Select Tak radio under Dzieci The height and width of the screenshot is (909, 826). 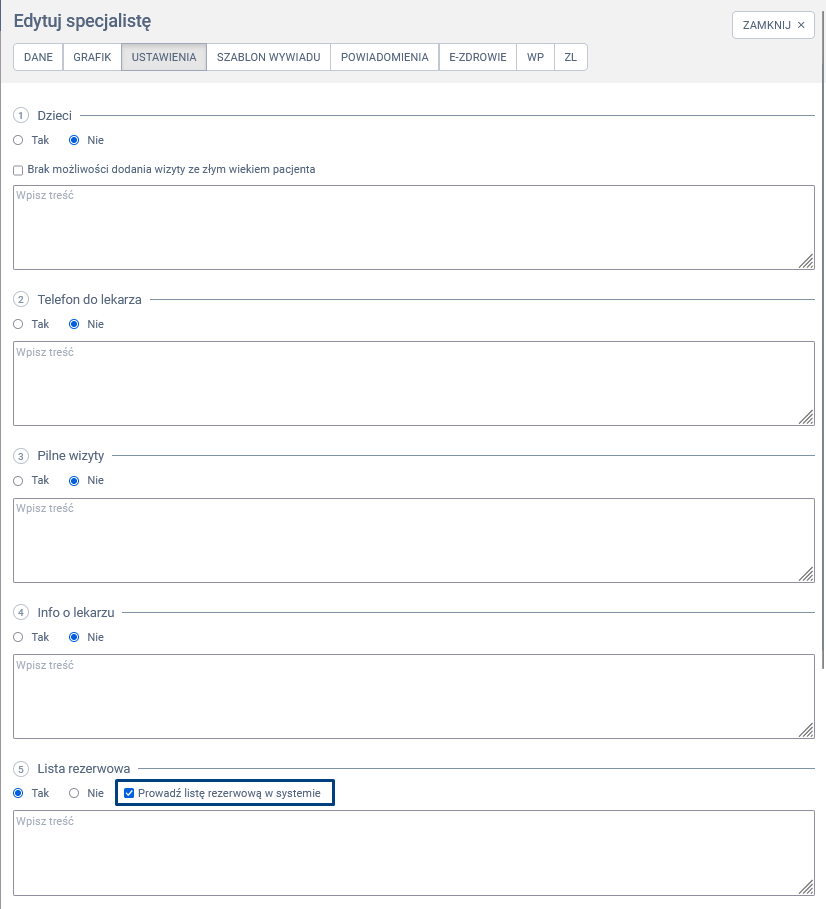(19, 140)
